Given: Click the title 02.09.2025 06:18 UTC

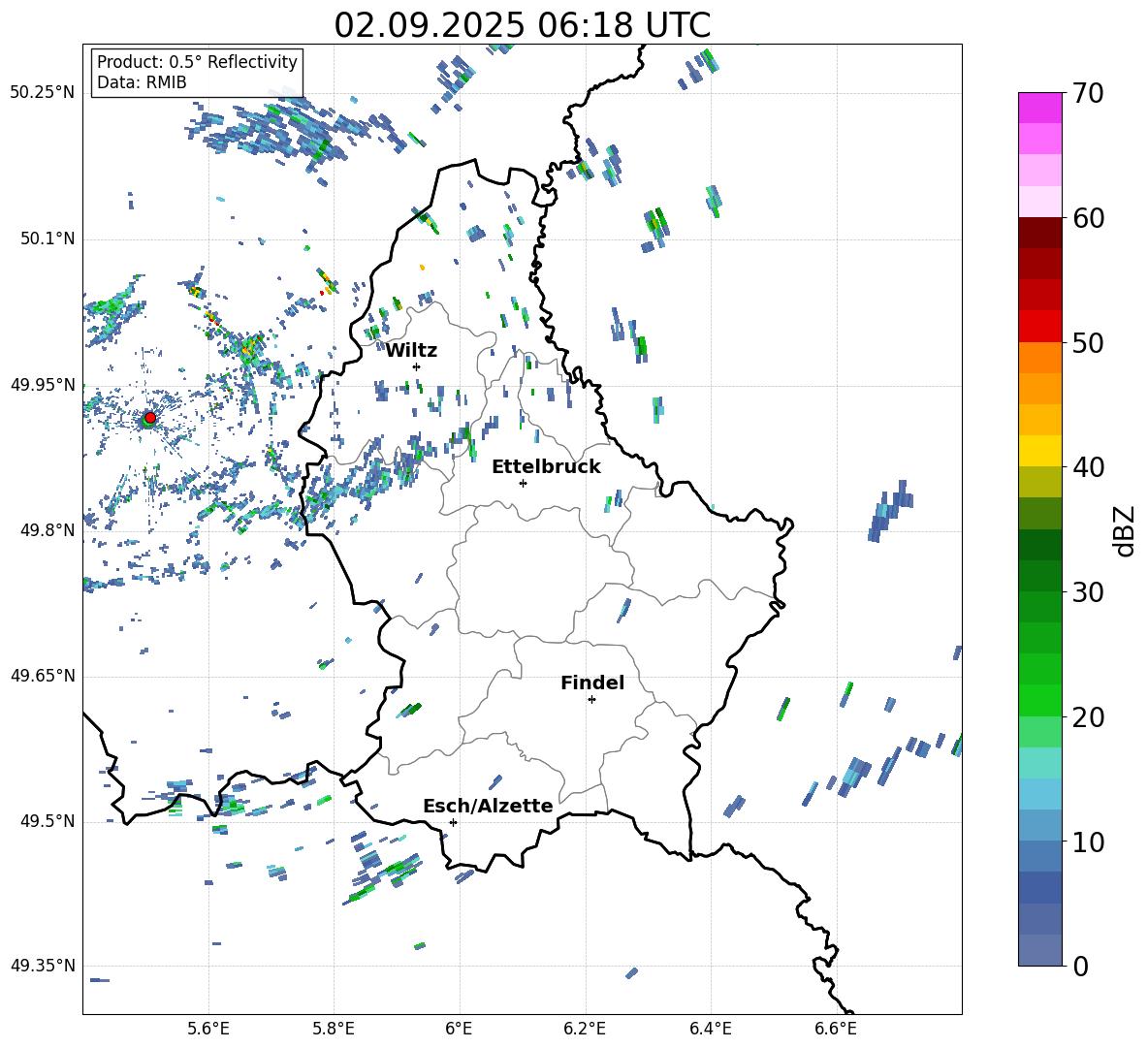Looking at the screenshot, I should coord(522,25).
